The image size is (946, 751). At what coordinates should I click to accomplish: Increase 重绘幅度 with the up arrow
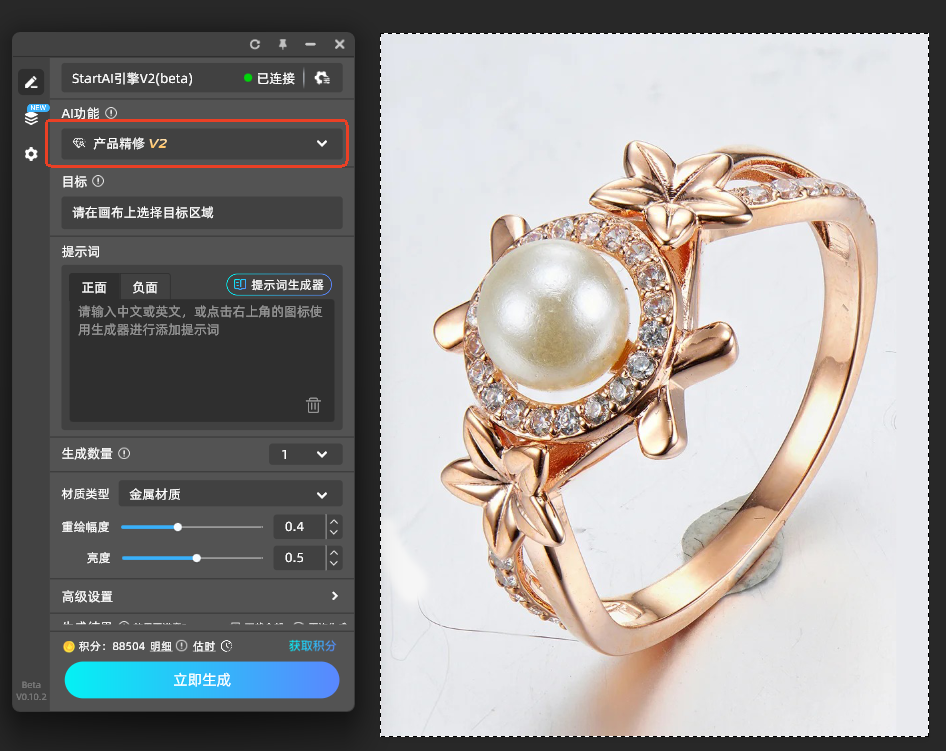click(334, 521)
